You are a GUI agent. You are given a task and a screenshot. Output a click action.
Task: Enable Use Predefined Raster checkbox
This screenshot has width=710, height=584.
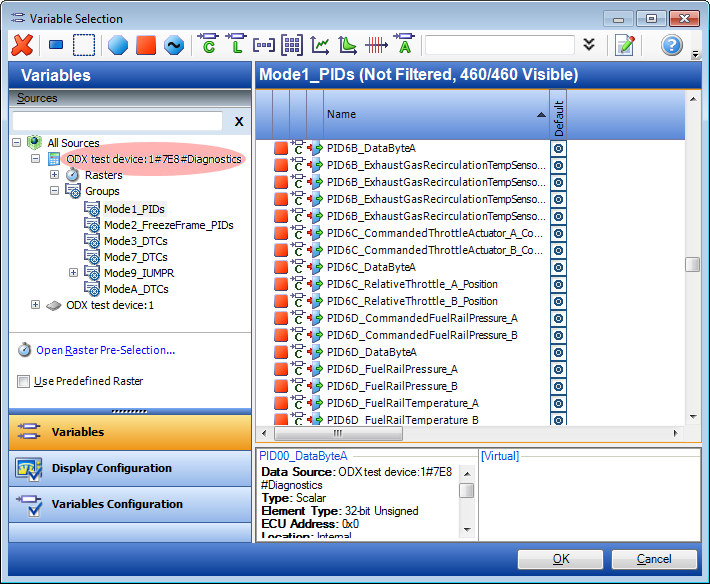click(23, 381)
